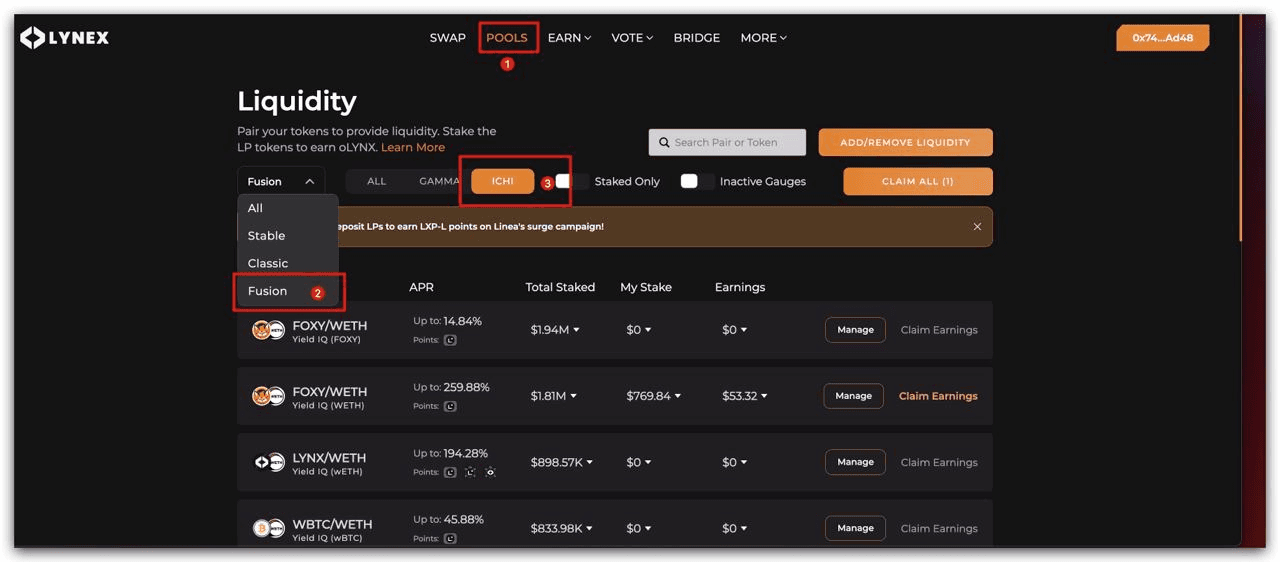This screenshot has width=1280, height=562.
Task: Select the GAMMA strategy tab
Action: tap(438, 181)
